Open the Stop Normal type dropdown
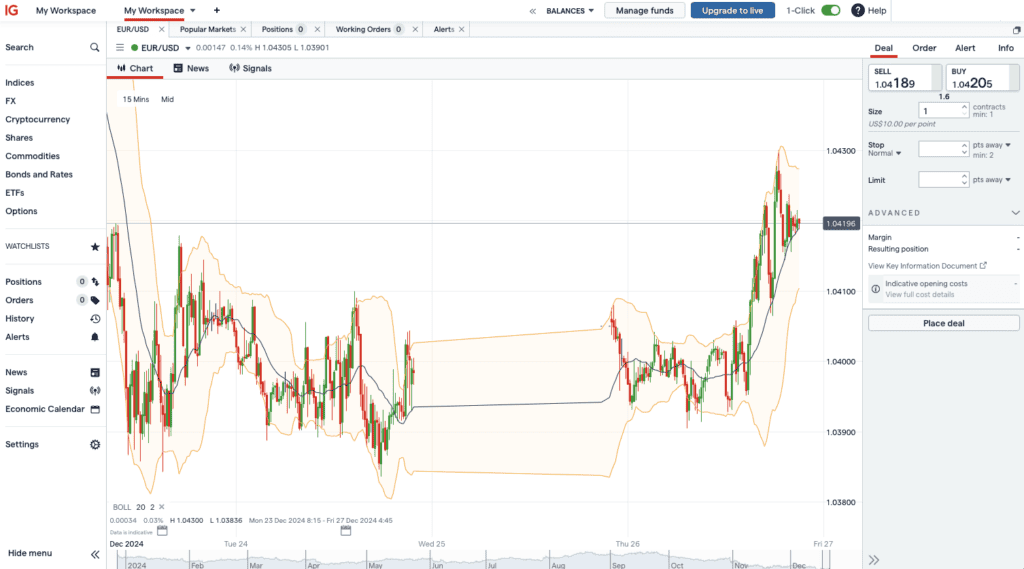 click(885, 153)
